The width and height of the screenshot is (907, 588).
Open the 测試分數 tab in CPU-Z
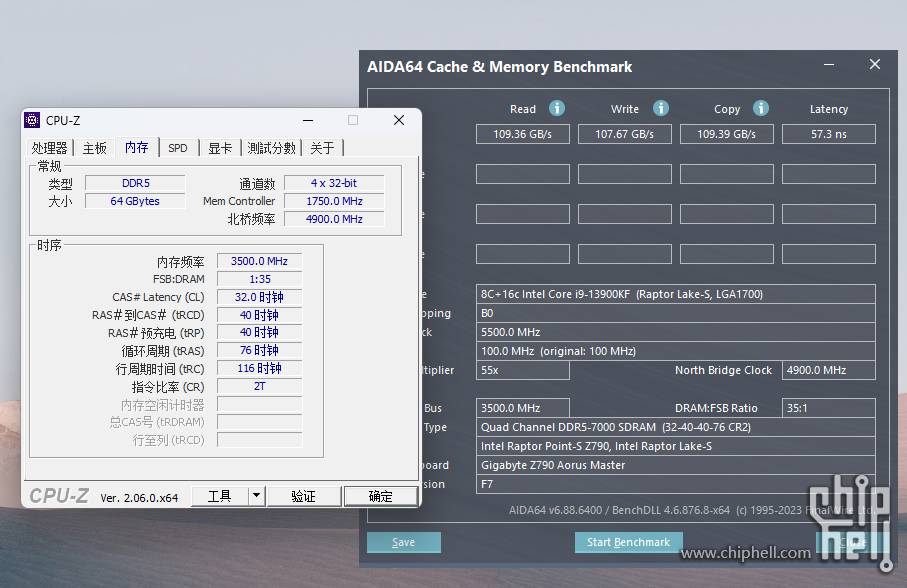[x=271, y=148]
